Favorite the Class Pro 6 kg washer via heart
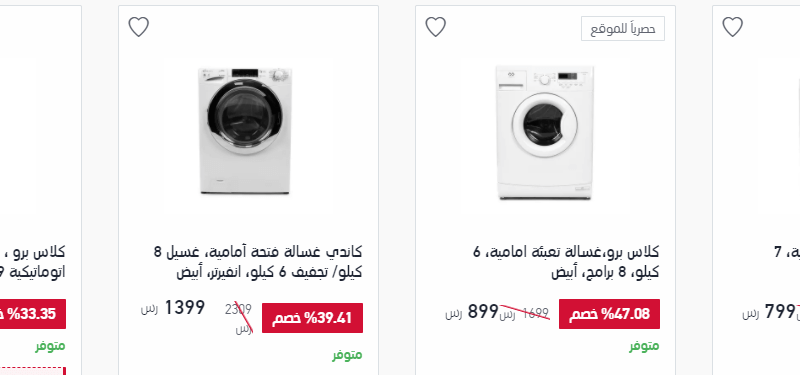 coord(435,27)
